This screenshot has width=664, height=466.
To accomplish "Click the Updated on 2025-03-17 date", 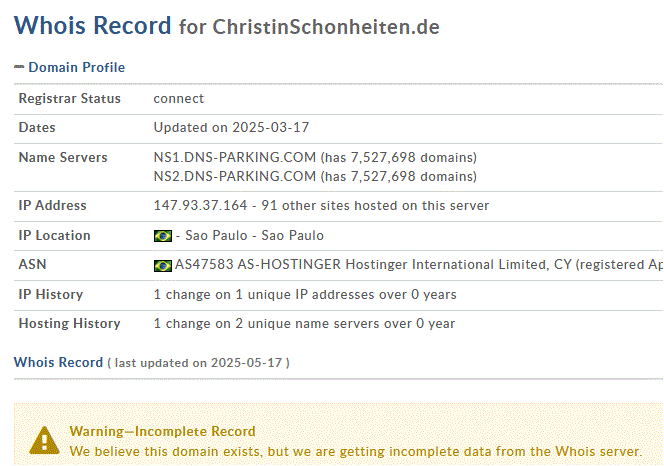I will point(231,128).
